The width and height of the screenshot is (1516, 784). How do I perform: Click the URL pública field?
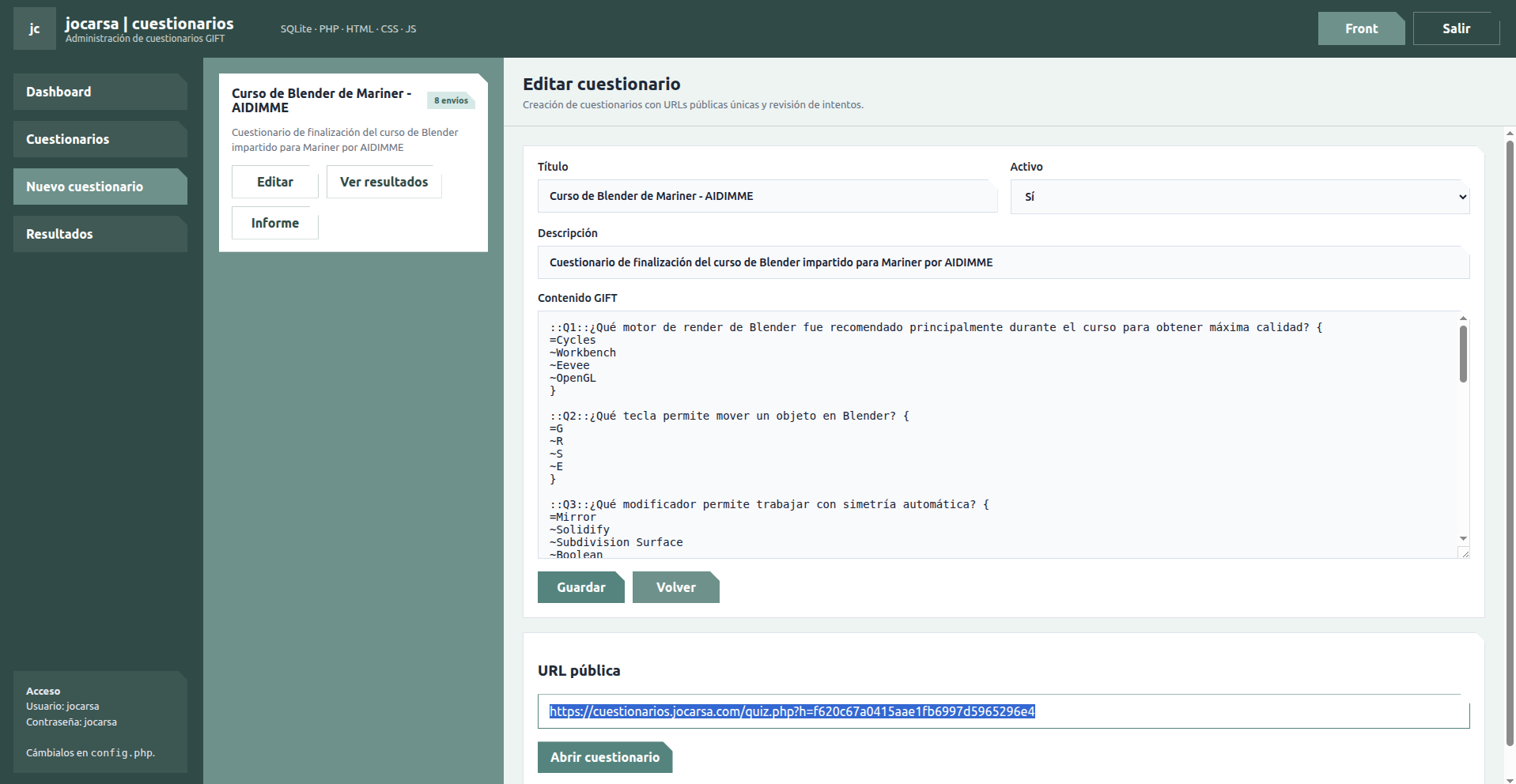coord(1004,711)
